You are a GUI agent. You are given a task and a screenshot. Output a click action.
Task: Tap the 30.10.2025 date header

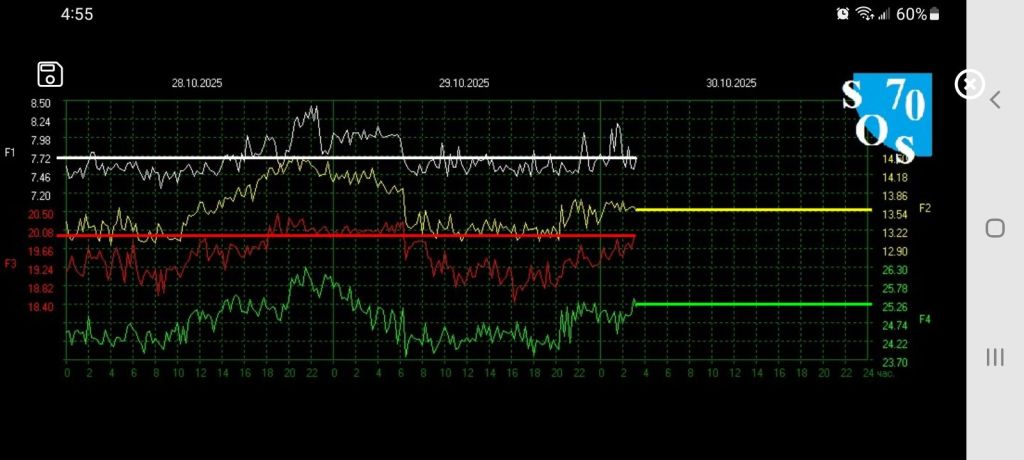(731, 84)
